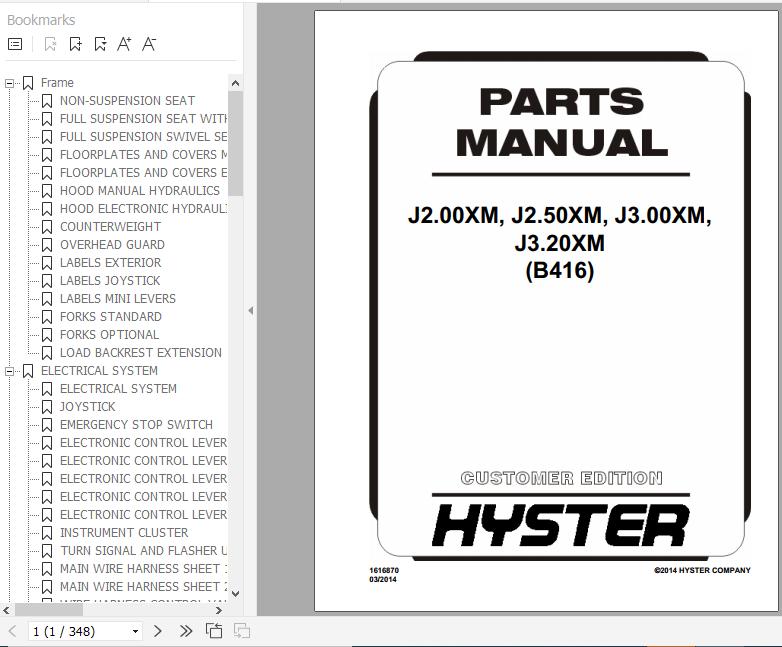Viewport: 782px width, 647px height.
Task: Go to the COUNTERWEIGHT bookmark
Action: [110, 226]
